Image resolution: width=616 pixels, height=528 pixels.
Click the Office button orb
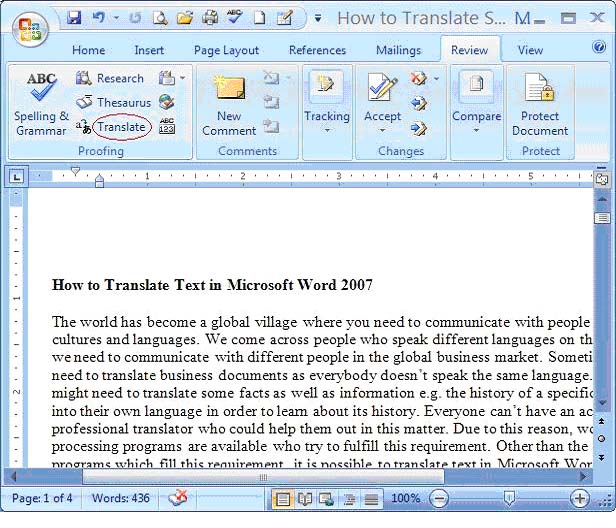(x=30, y=31)
